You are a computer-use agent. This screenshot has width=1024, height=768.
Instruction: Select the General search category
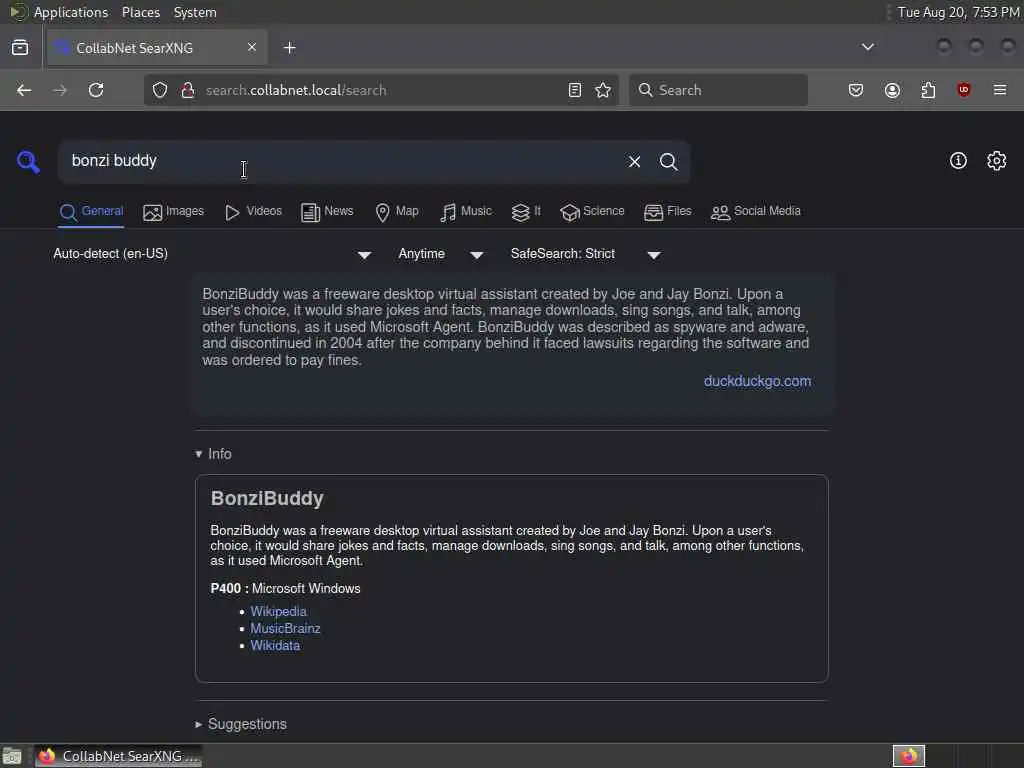pos(91,212)
